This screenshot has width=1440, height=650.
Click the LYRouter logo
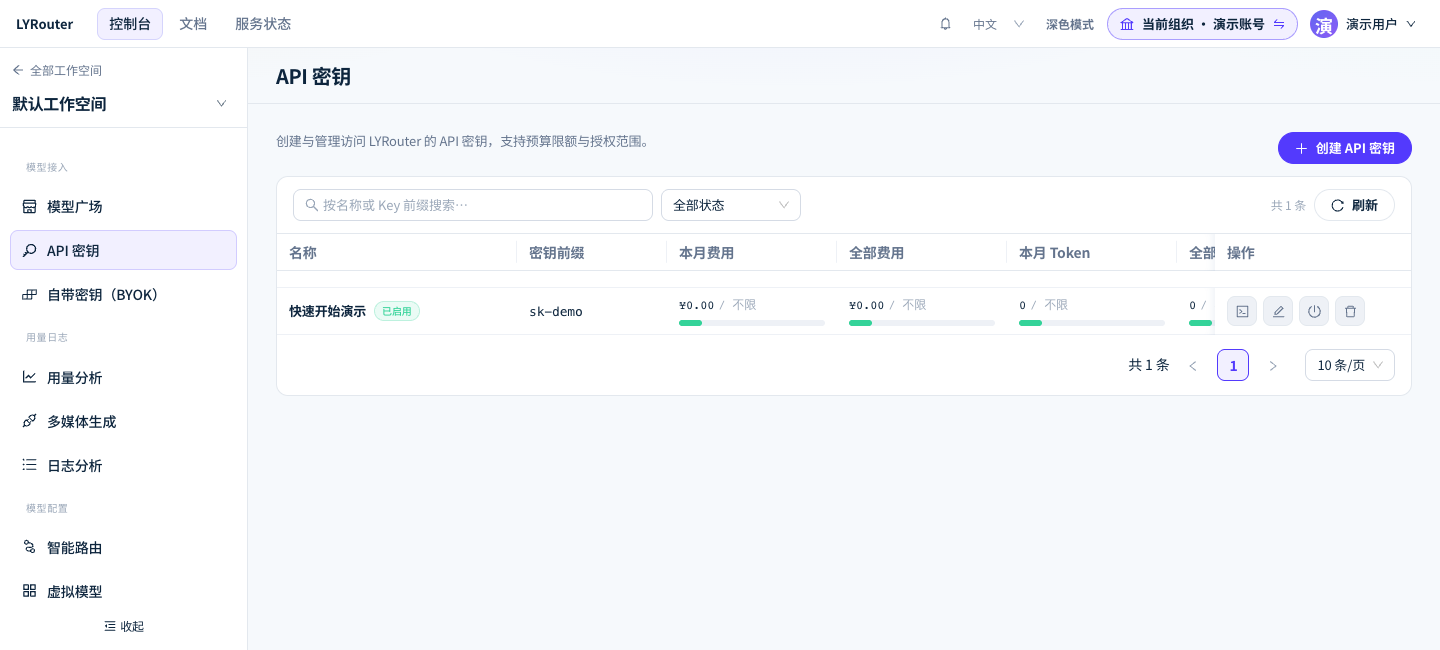(x=44, y=24)
